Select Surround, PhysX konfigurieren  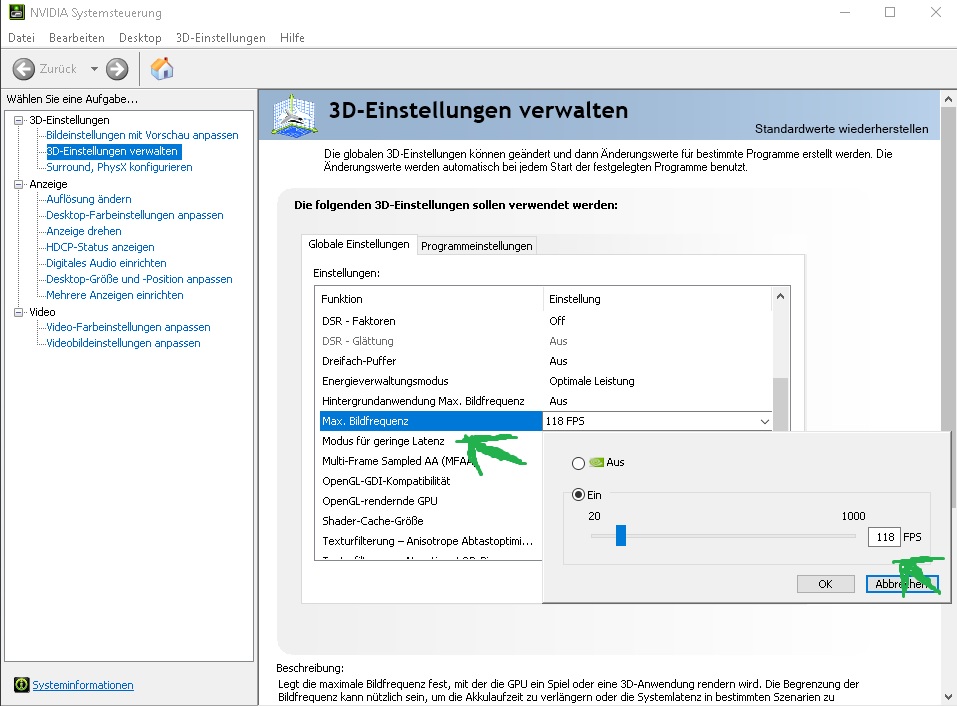click(119, 167)
